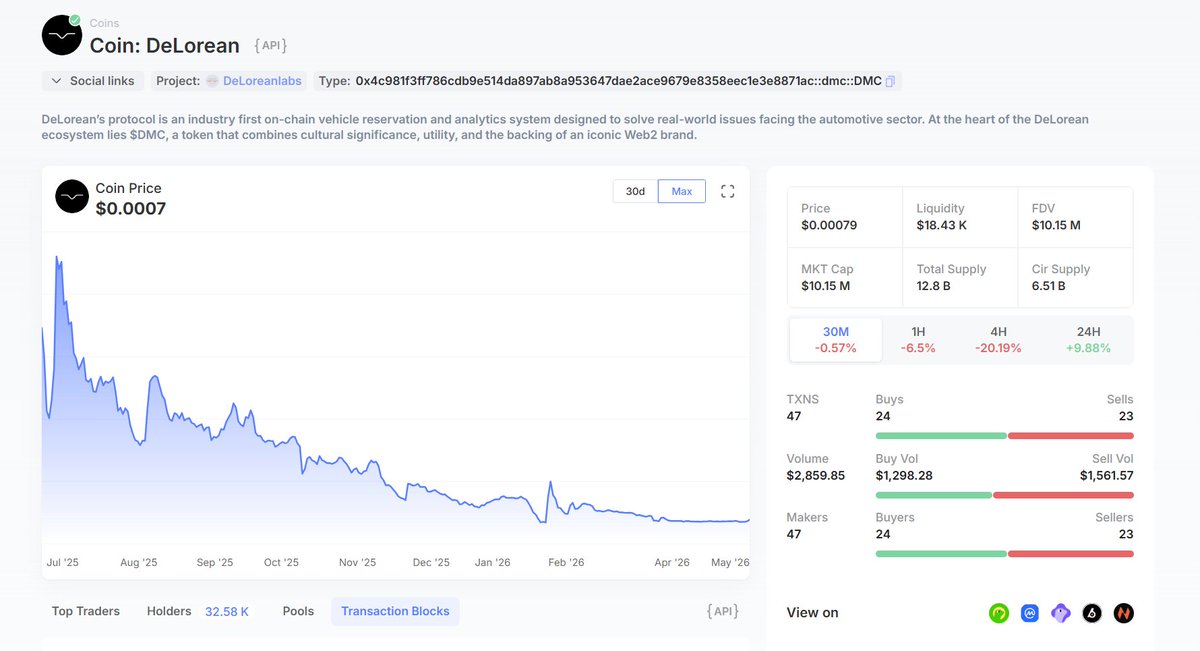The image size is (1200, 651).
Task: Click the Jul '25 peak on the price chart
Action: 59,258
